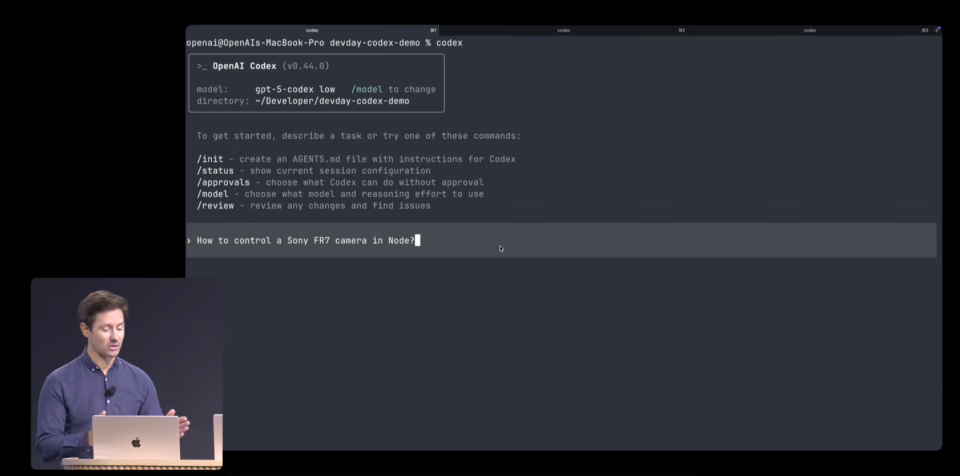Open a new terminal tab with plus icon

pos(937,30)
